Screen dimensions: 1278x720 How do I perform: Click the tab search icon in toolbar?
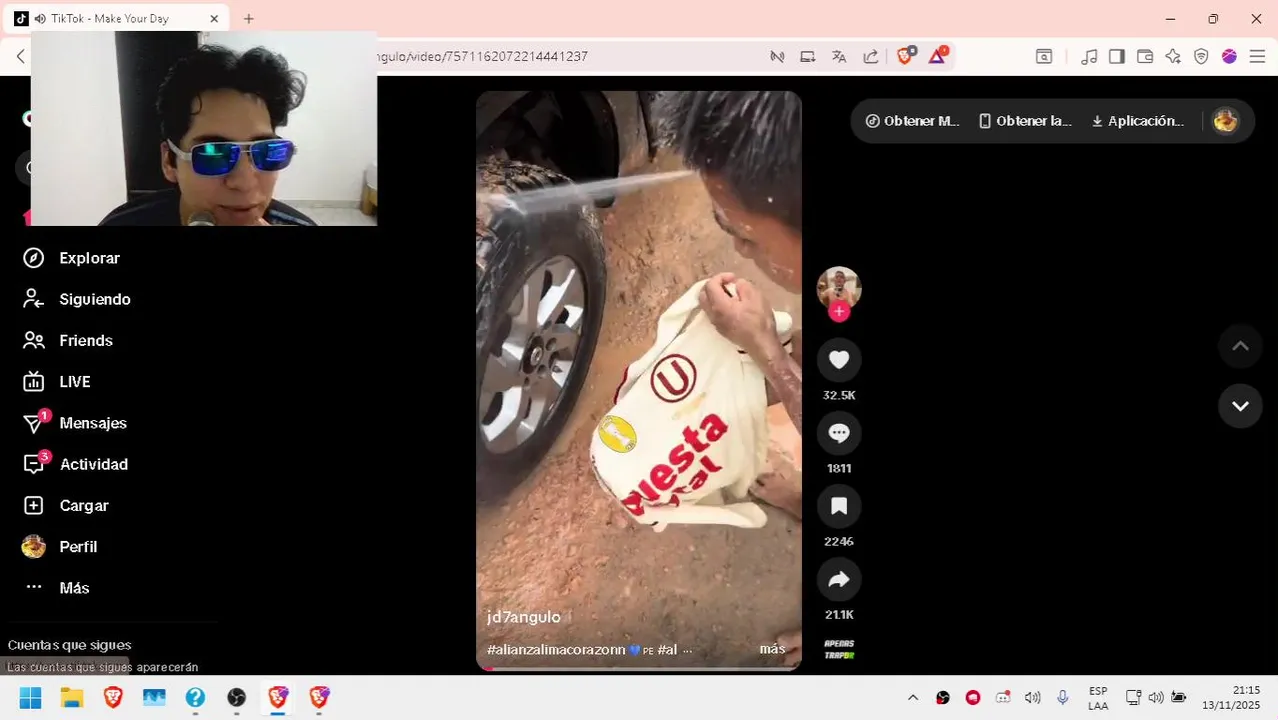pos(1044,56)
